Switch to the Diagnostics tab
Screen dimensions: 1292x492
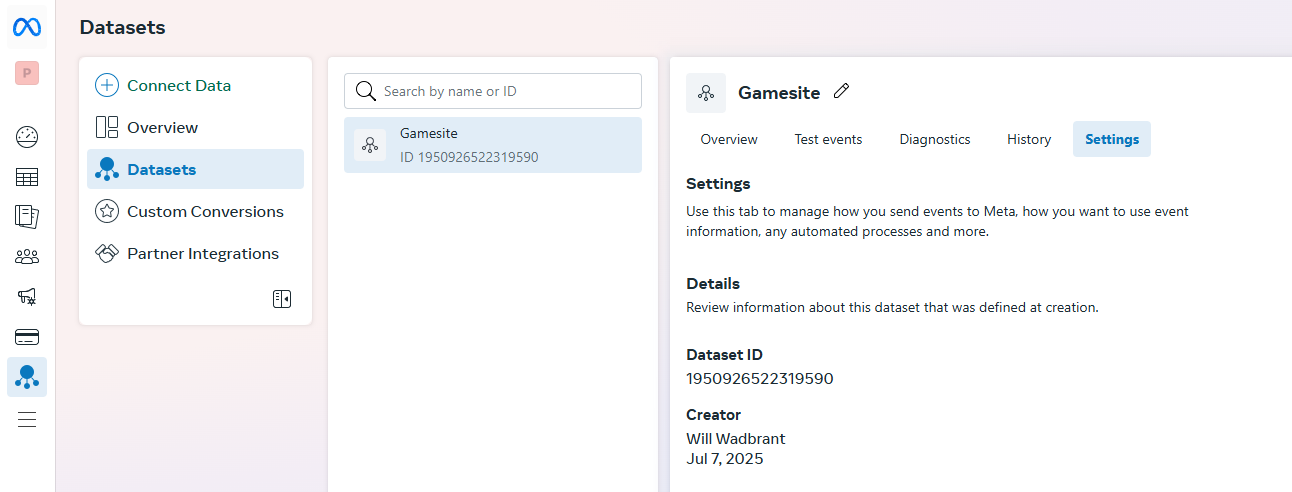point(935,139)
